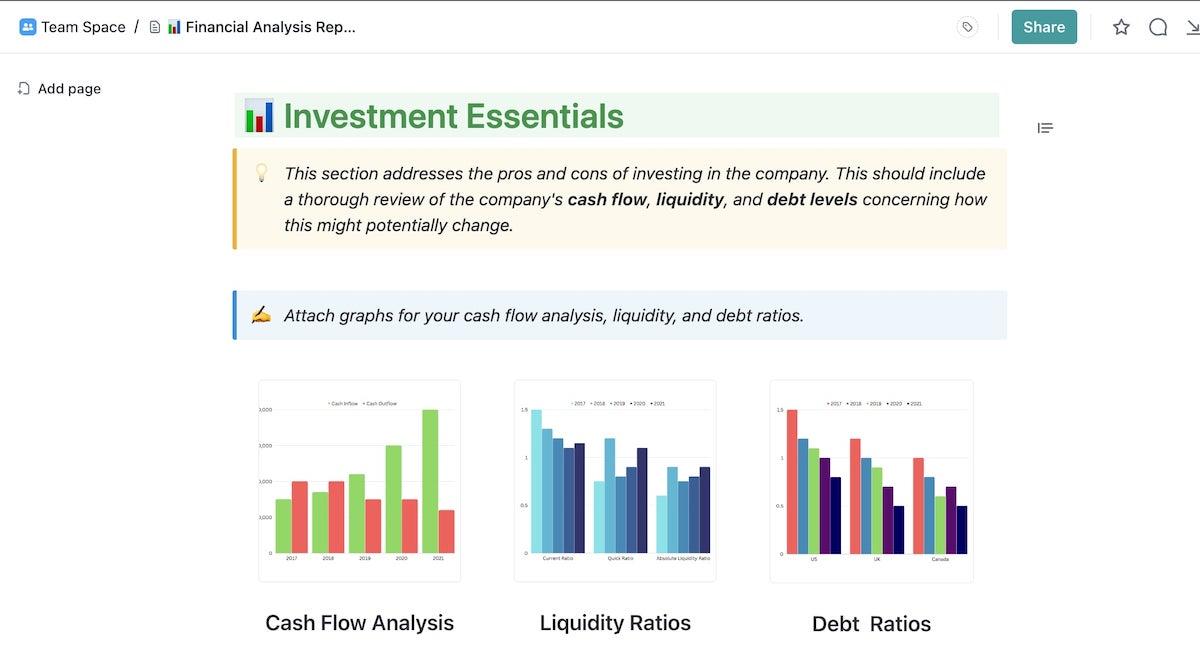Open the Financial Analysis Rep... breadcrumb
1200x670 pixels.
click(x=270, y=27)
